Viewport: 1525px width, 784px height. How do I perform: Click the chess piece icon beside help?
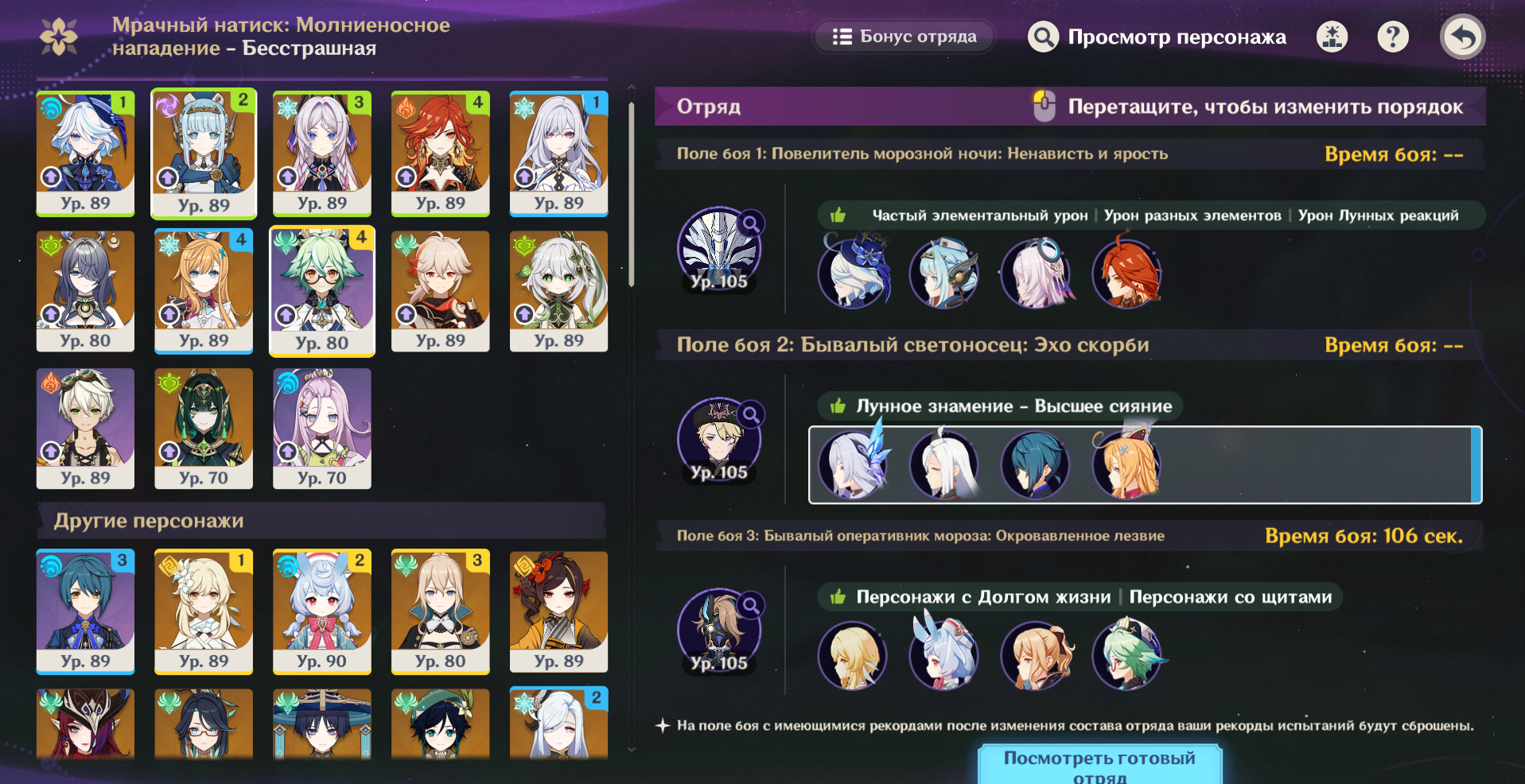1332,37
